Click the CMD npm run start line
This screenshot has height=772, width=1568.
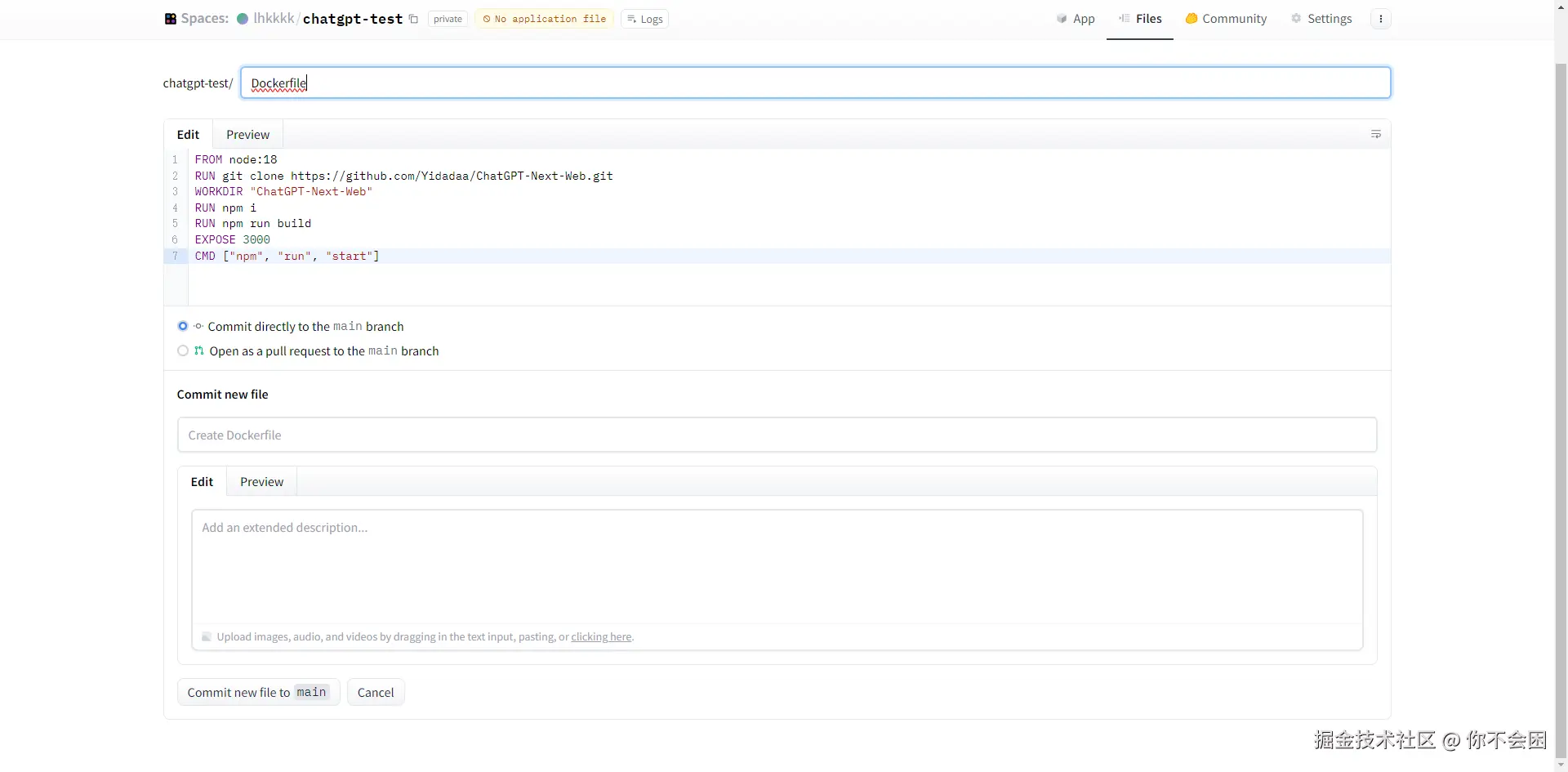(287, 256)
